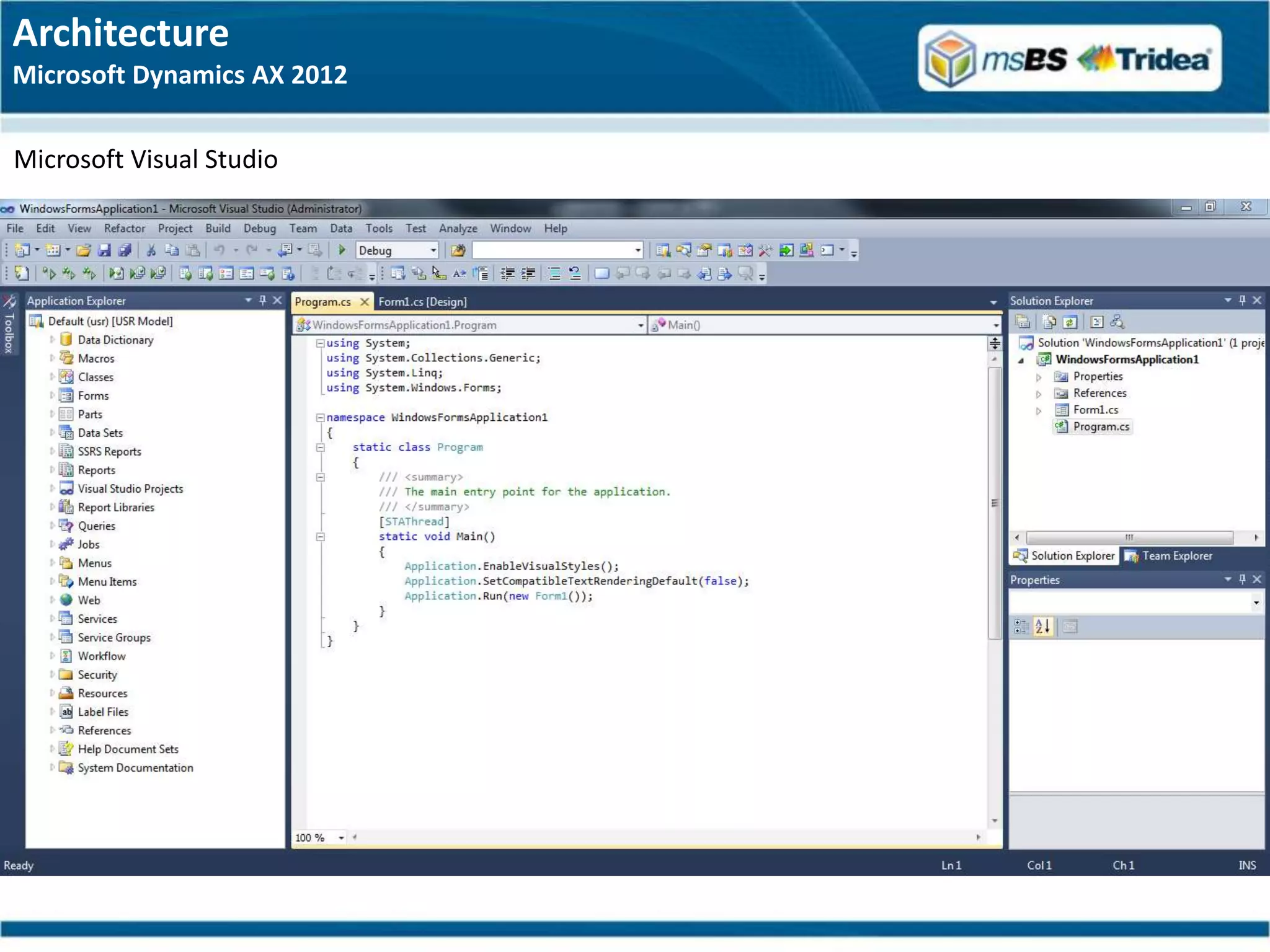Expand the Data Dictionary node
Viewport: 1270px width, 952px height.
[x=52, y=340]
